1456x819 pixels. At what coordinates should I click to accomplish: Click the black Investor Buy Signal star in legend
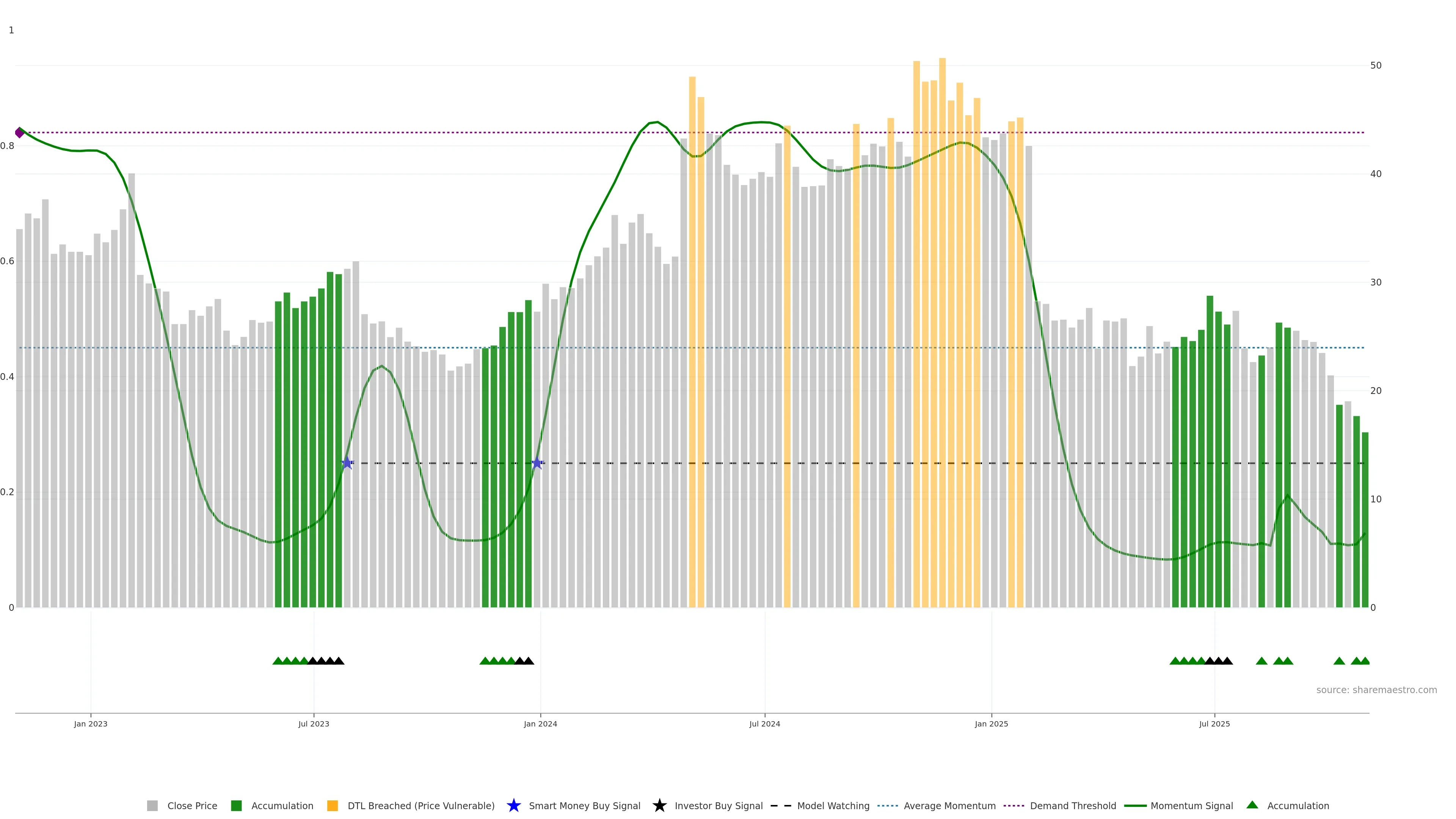pos(659,806)
